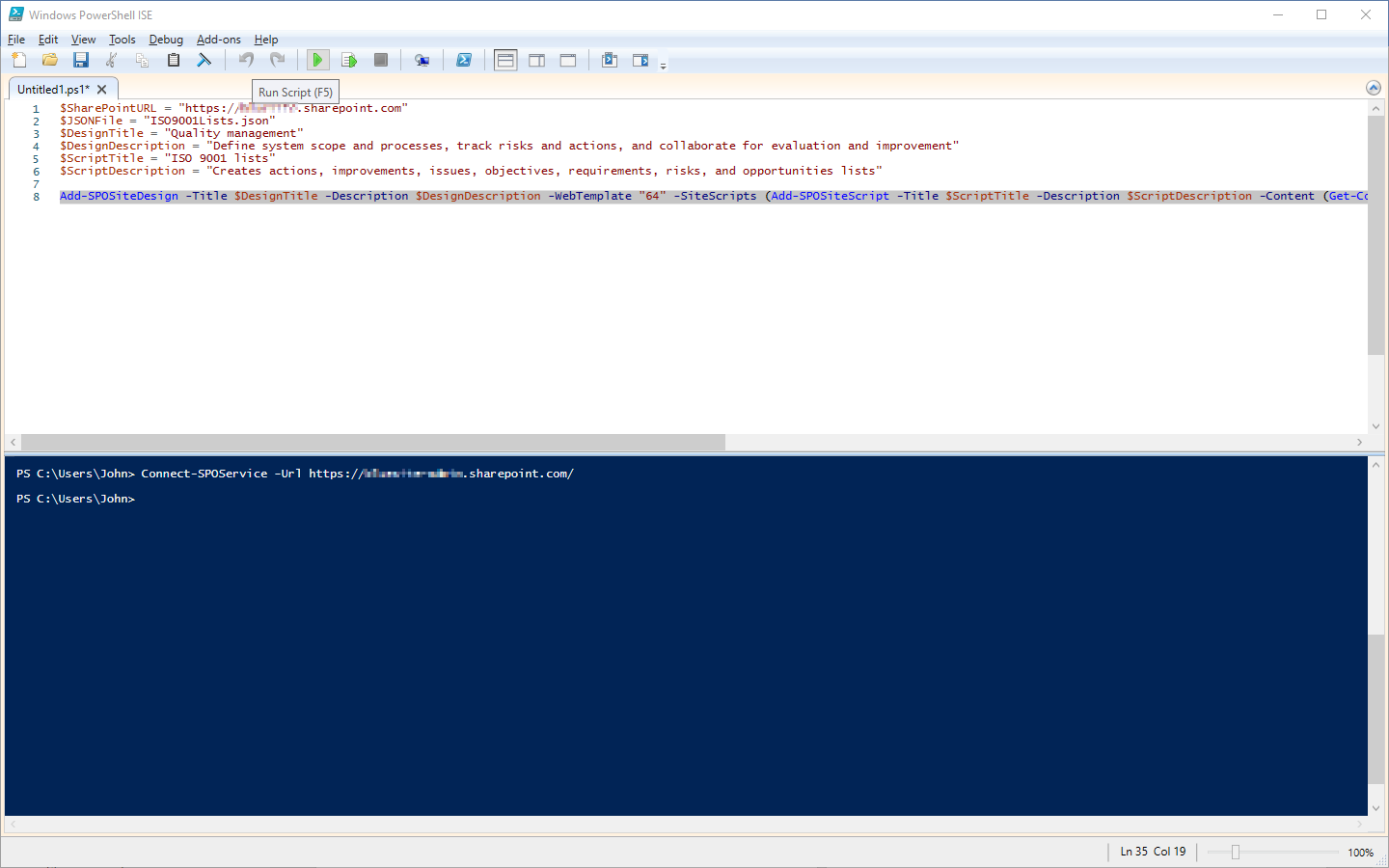Collapse the script pane with the round chevron

coord(1374,88)
